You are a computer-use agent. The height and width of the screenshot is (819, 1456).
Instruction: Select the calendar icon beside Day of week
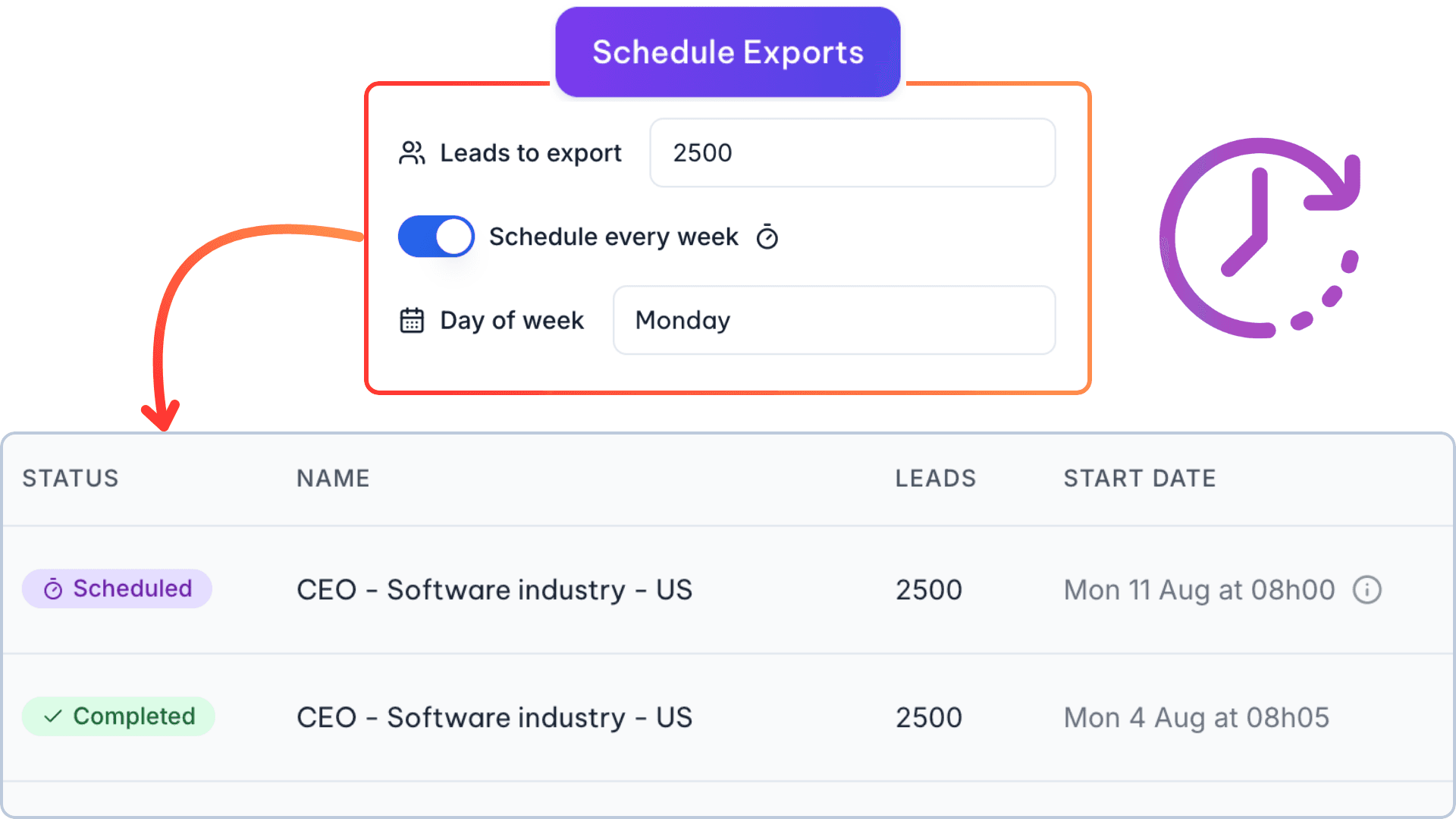click(x=412, y=320)
